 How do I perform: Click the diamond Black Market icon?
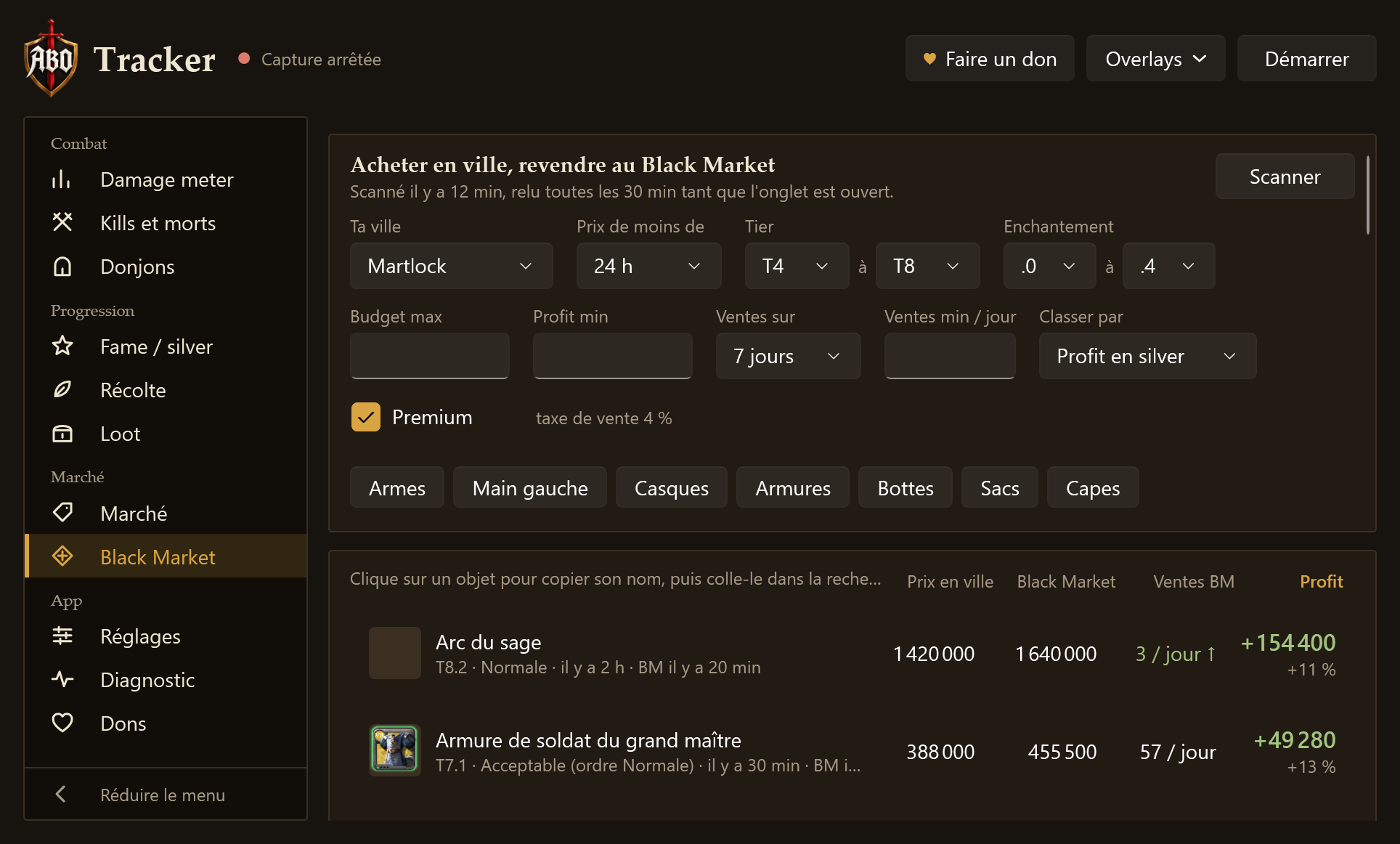62,556
